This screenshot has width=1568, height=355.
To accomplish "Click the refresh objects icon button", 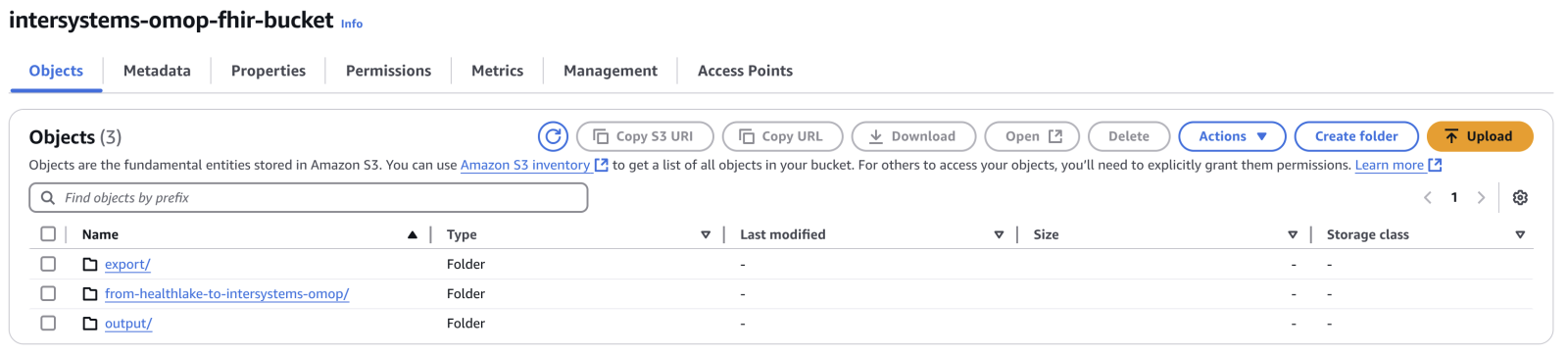I will point(553,136).
